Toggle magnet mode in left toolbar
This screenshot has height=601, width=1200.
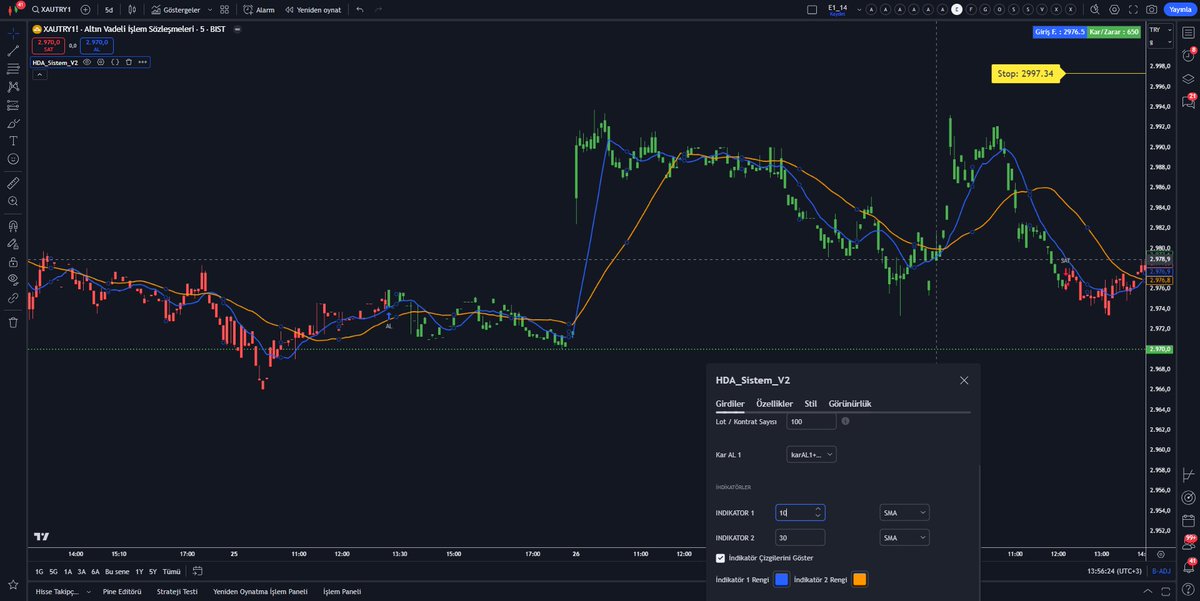tap(13, 225)
